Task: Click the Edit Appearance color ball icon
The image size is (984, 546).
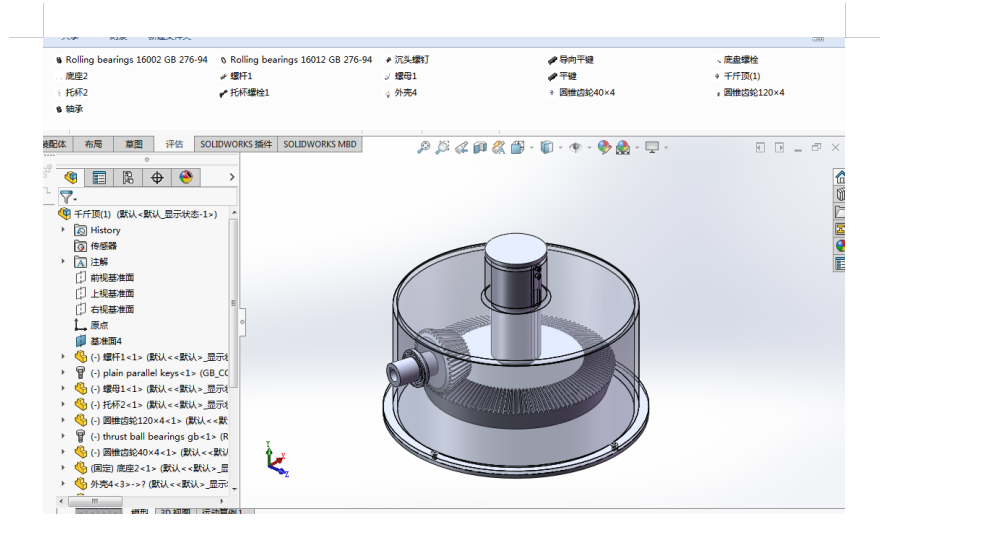Action: pos(604,148)
